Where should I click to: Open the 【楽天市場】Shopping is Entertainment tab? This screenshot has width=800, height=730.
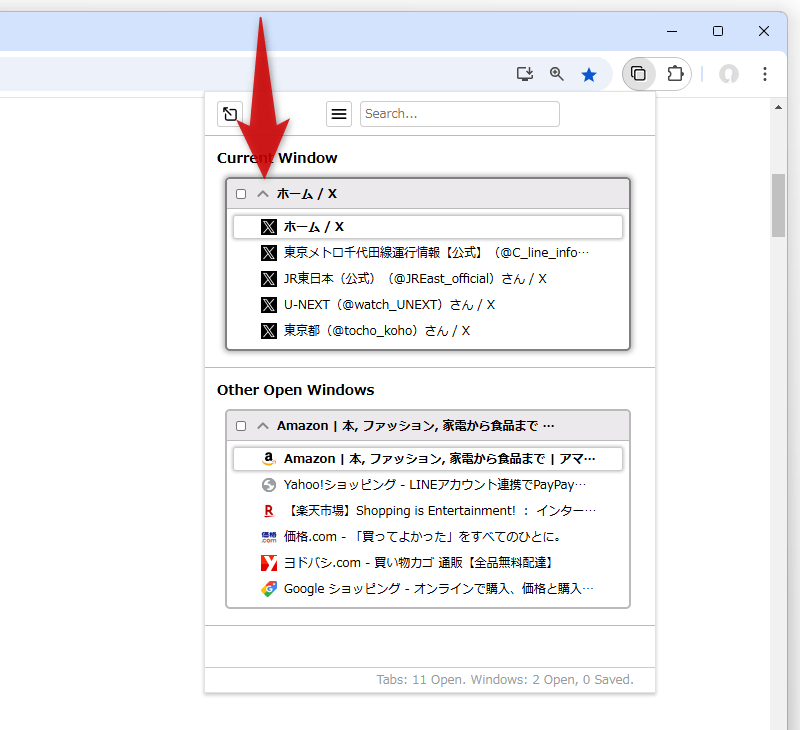coord(428,511)
